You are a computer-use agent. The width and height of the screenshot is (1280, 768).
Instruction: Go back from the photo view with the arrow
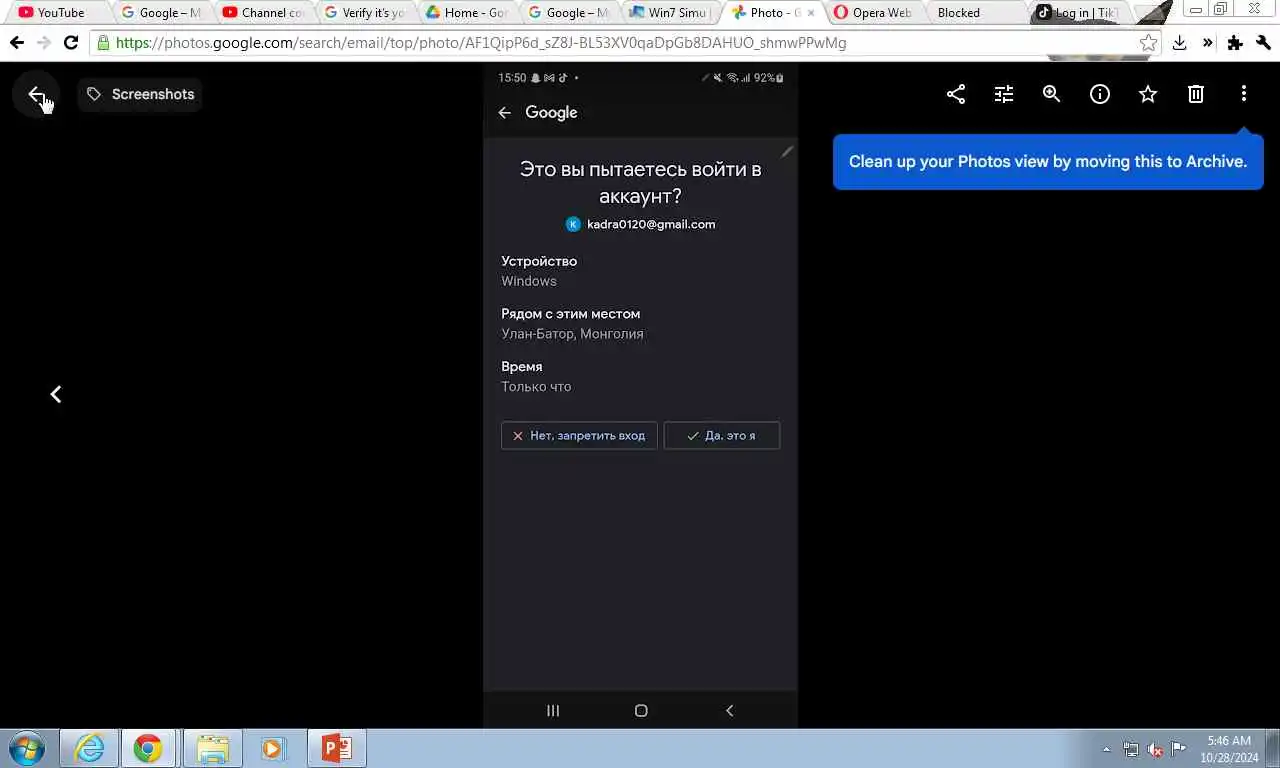click(x=36, y=95)
